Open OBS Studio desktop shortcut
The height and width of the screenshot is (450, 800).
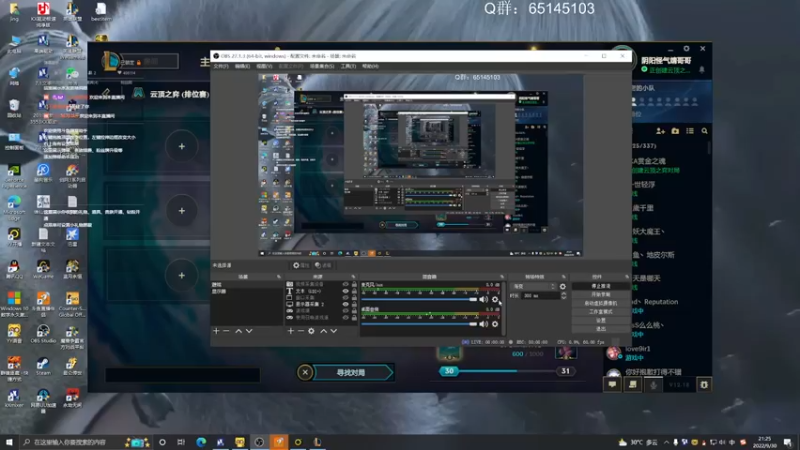(x=43, y=335)
